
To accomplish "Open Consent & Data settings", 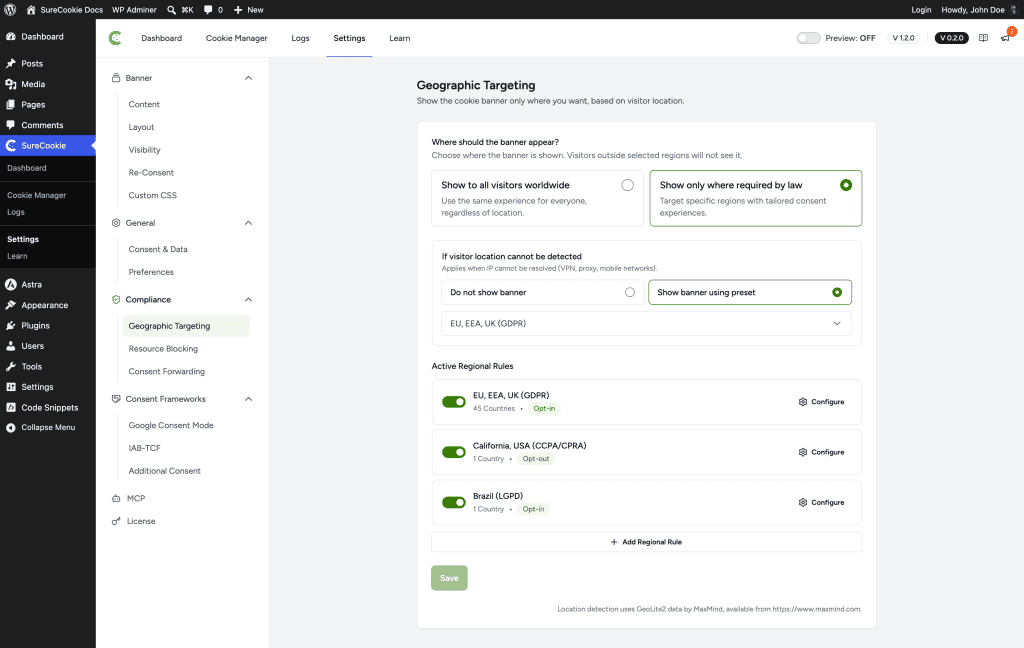I will pyautogui.click(x=158, y=250).
